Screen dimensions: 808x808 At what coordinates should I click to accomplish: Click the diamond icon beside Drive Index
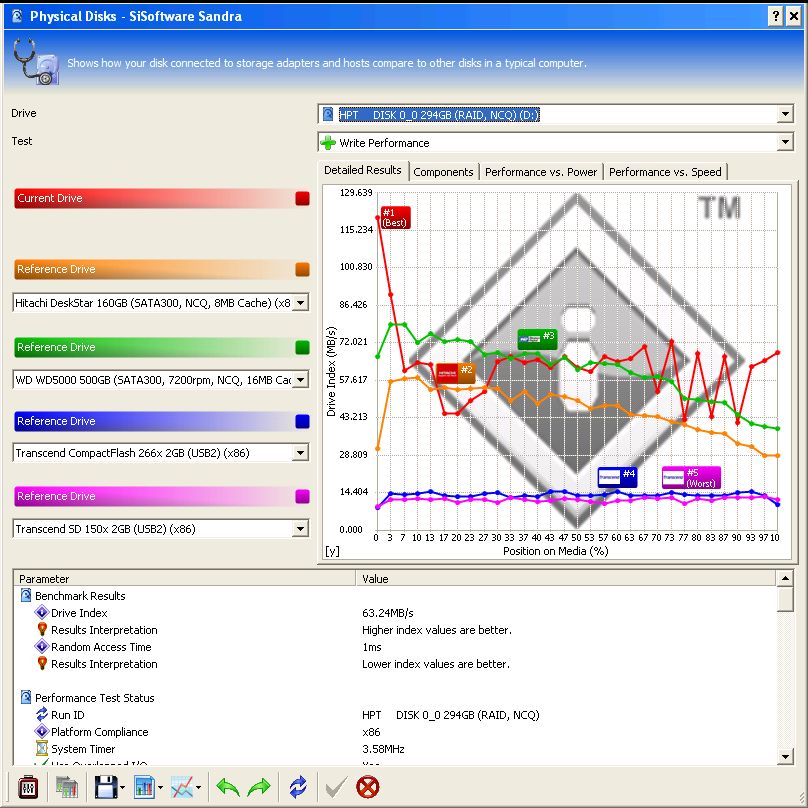tap(42, 613)
